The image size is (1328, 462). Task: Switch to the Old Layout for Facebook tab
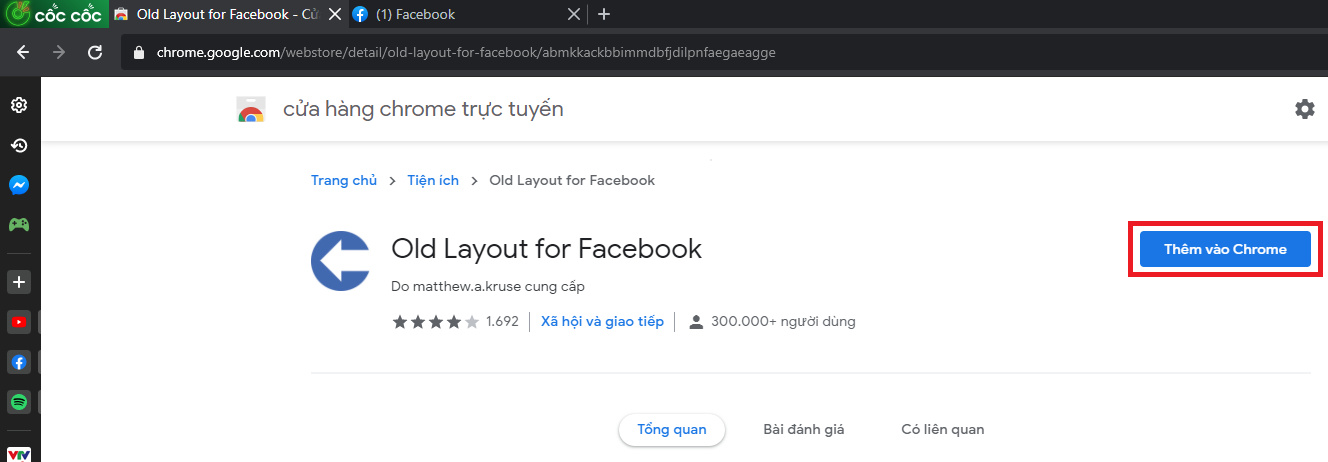[226, 14]
